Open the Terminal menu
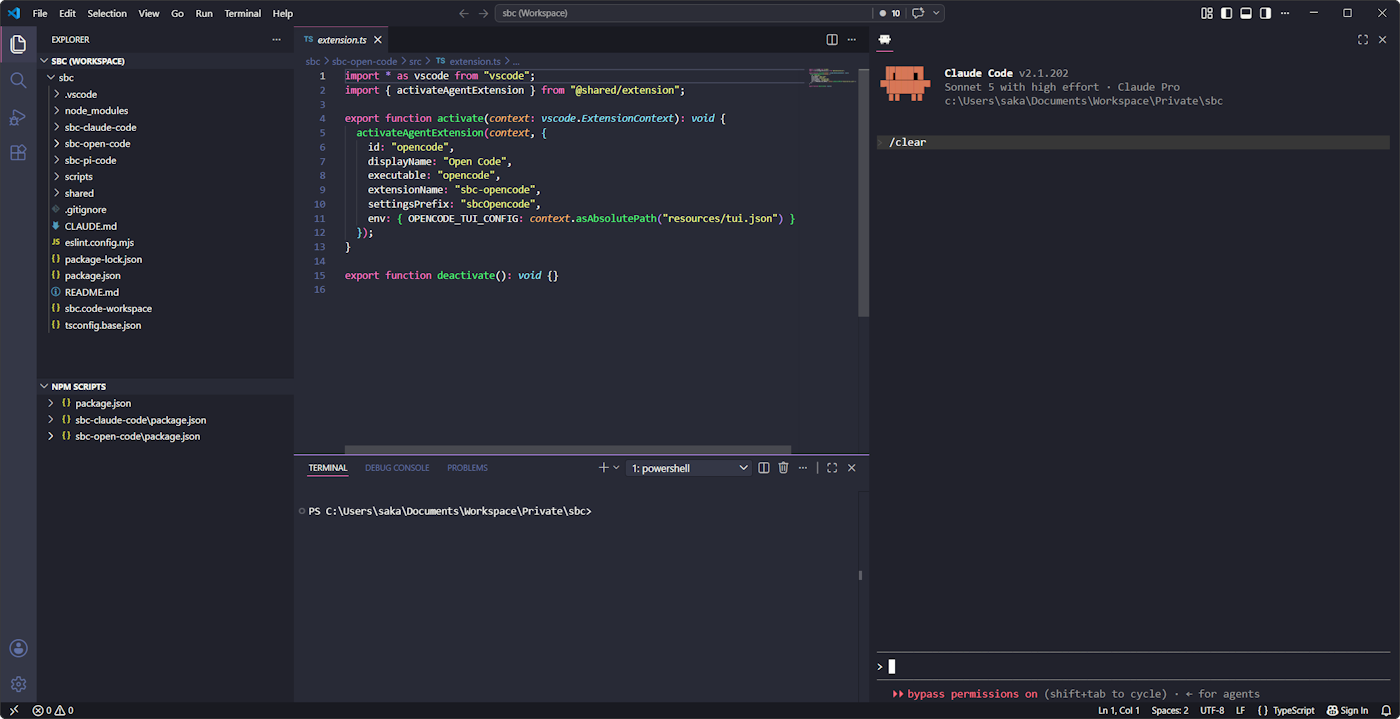The image size is (1400, 719). pyautogui.click(x=242, y=13)
